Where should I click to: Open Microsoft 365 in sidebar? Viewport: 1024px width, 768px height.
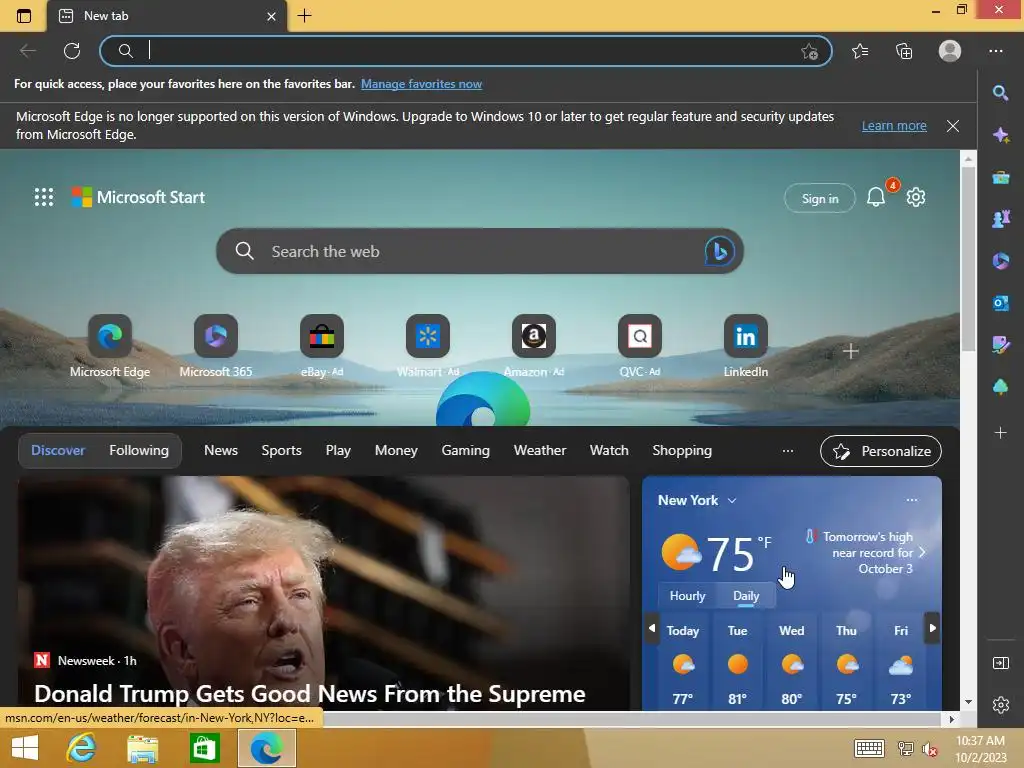pos(1000,261)
